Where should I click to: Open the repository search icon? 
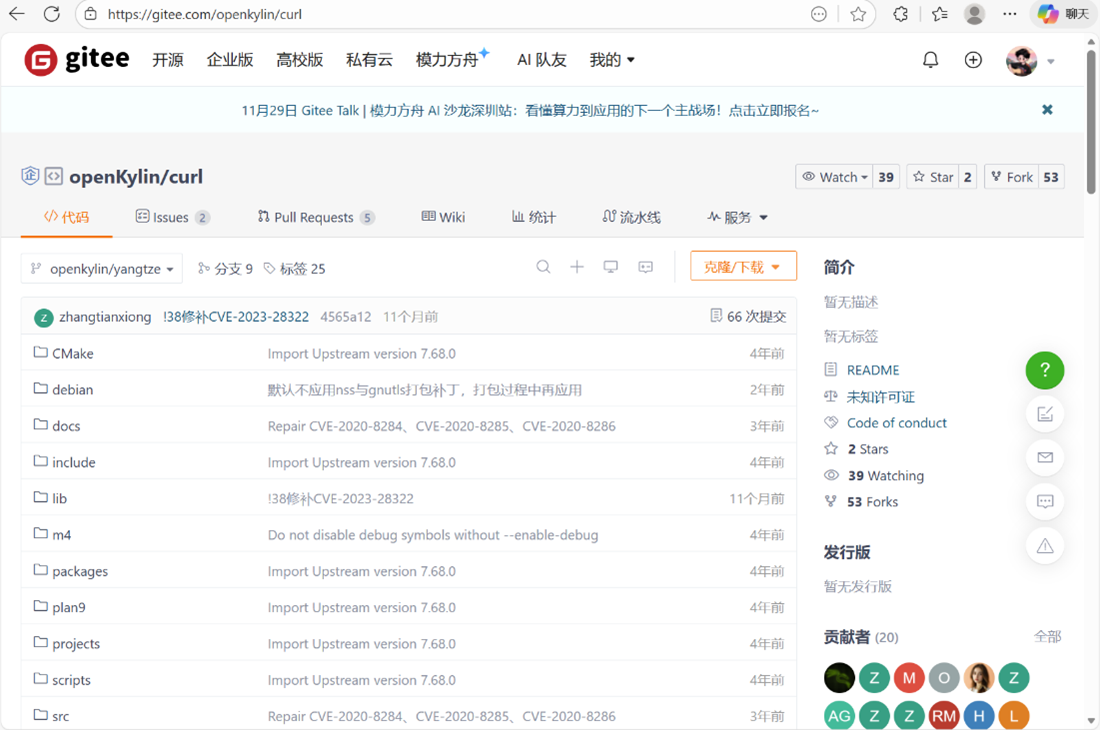pyautogui.click(x=543, y=267)
